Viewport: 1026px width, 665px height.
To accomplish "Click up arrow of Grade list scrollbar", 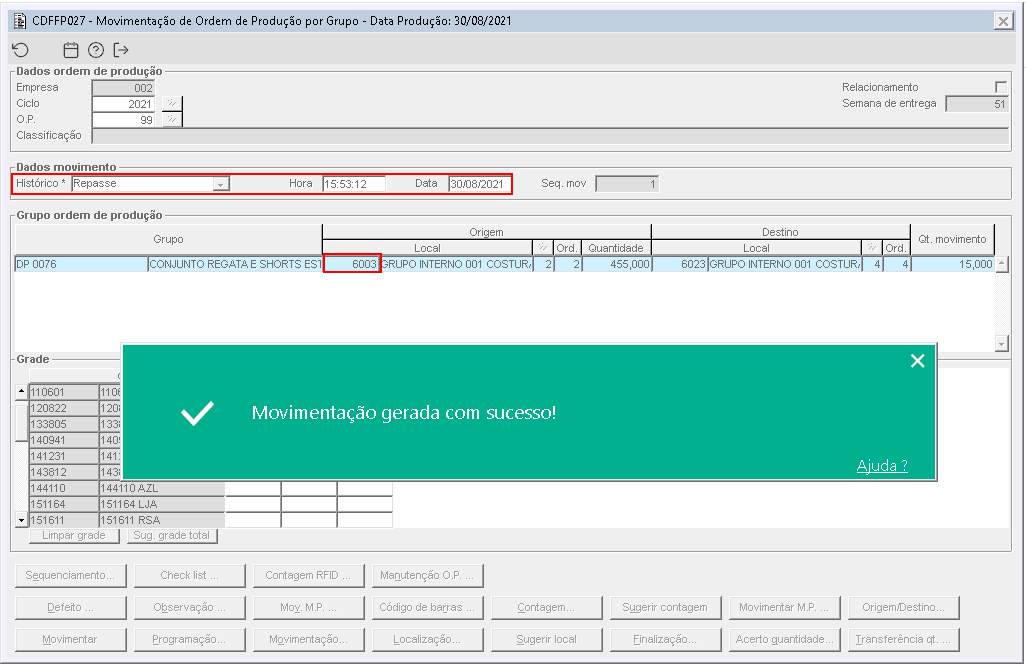I will [22, 391].
